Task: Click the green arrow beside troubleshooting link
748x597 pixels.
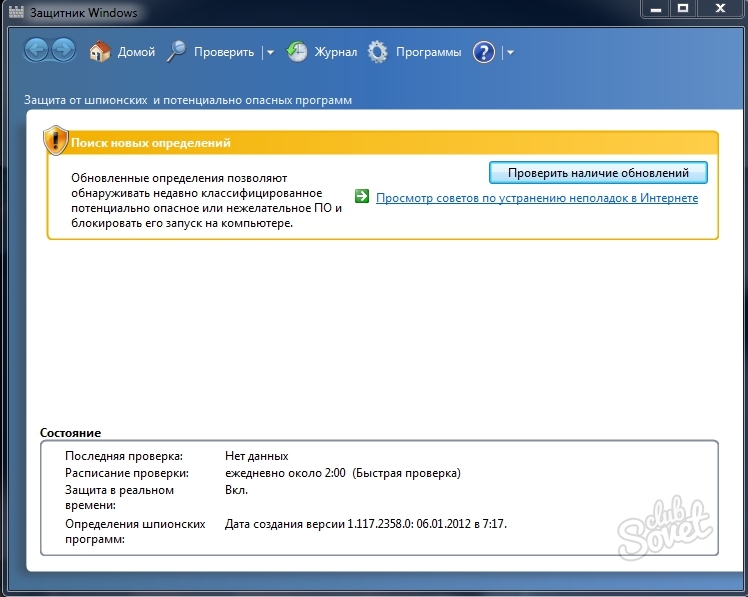Action: click(362, 196)
